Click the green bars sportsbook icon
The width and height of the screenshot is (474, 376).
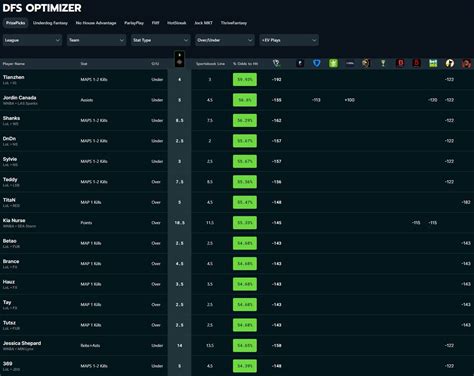[433, 63]
